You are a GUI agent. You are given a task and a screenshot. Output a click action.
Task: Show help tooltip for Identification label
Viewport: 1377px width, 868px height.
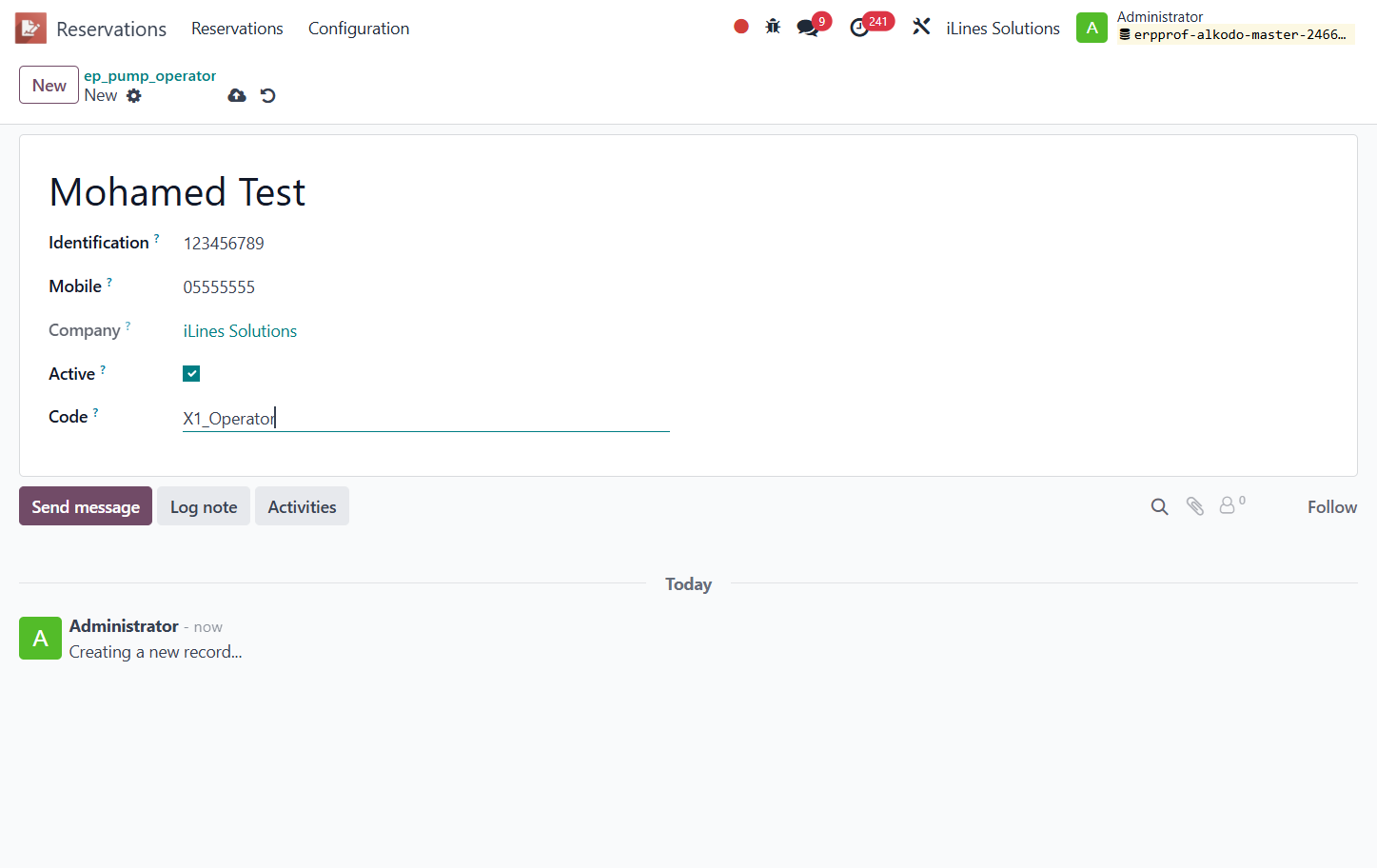click(157, 238)
